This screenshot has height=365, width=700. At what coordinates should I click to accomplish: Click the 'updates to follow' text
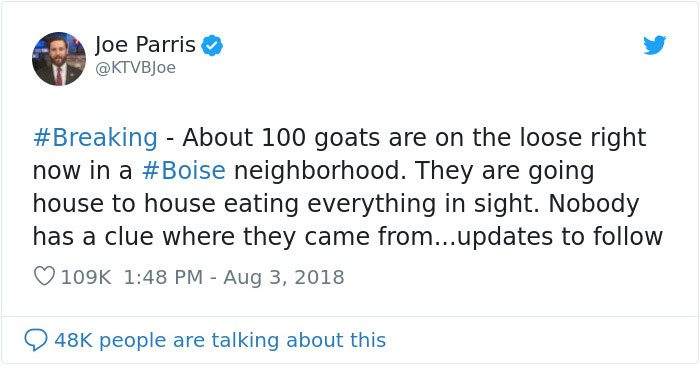[x=560, y=236]
